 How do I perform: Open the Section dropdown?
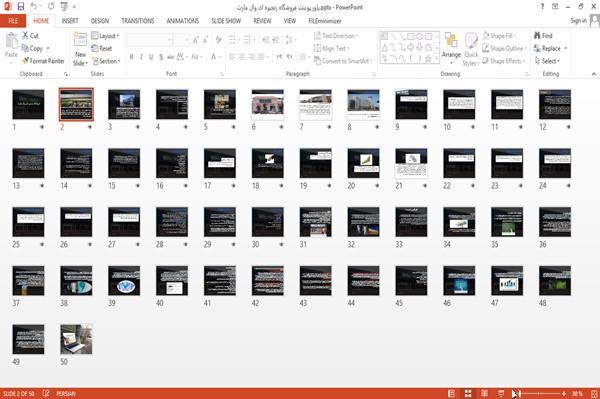(106, 61)
